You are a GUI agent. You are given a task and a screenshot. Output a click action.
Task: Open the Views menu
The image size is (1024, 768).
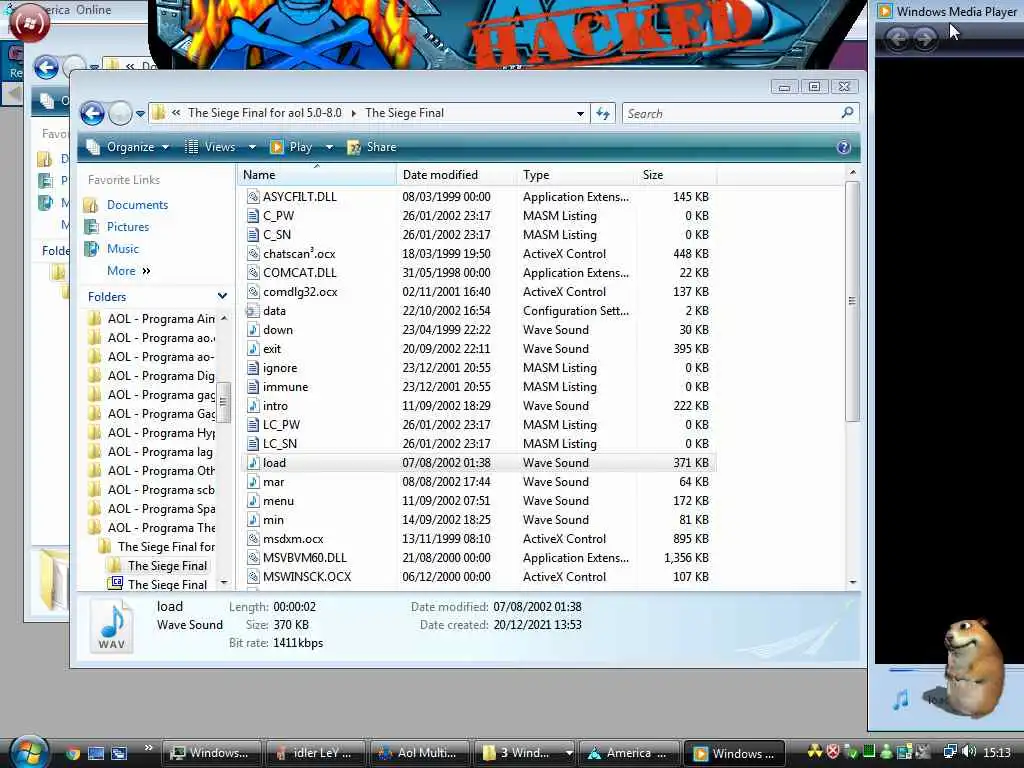[212, 147]
